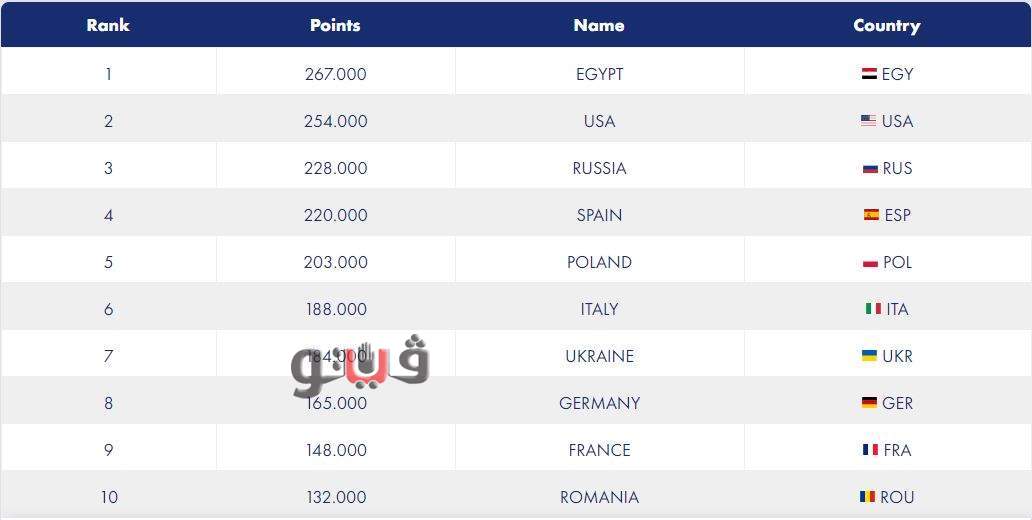
Task: Sort table by Rank column header
Action: pyautogui.click(x=108, y=25)
